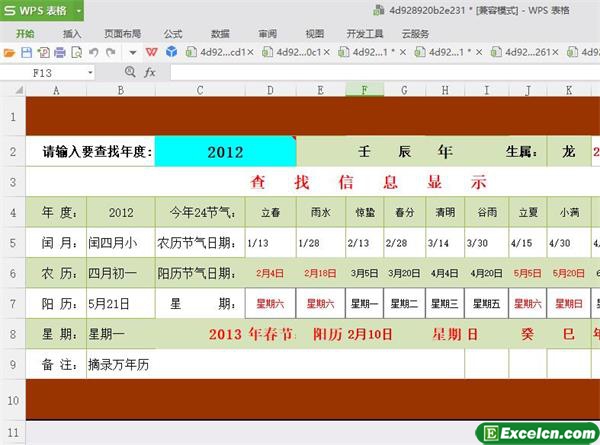Switch to document tab 4d92...cd1
The height and width of the screenshot is (445, 600).
[x=216, y=52]
